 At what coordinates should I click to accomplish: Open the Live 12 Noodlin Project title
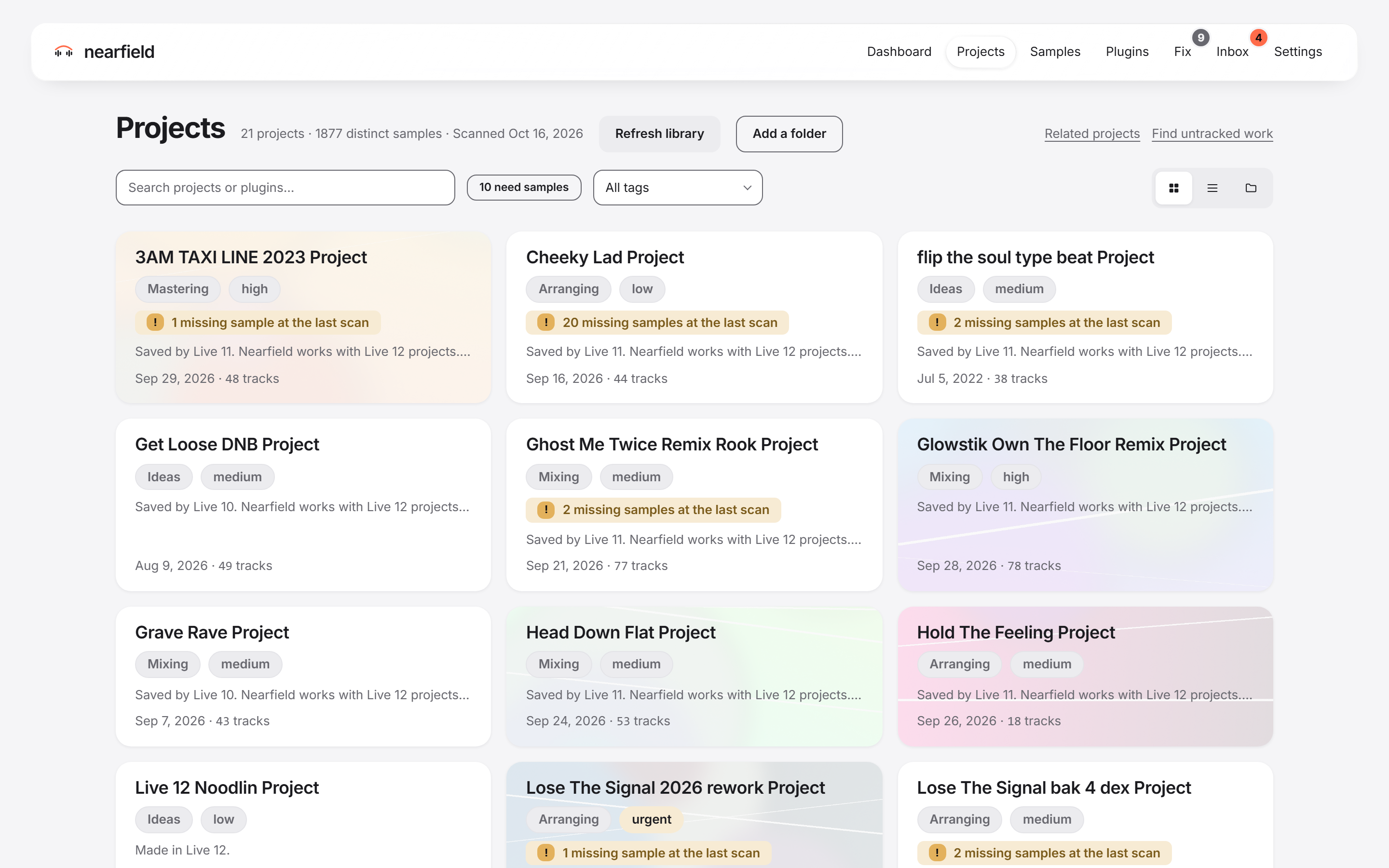(x=227, y=787)
